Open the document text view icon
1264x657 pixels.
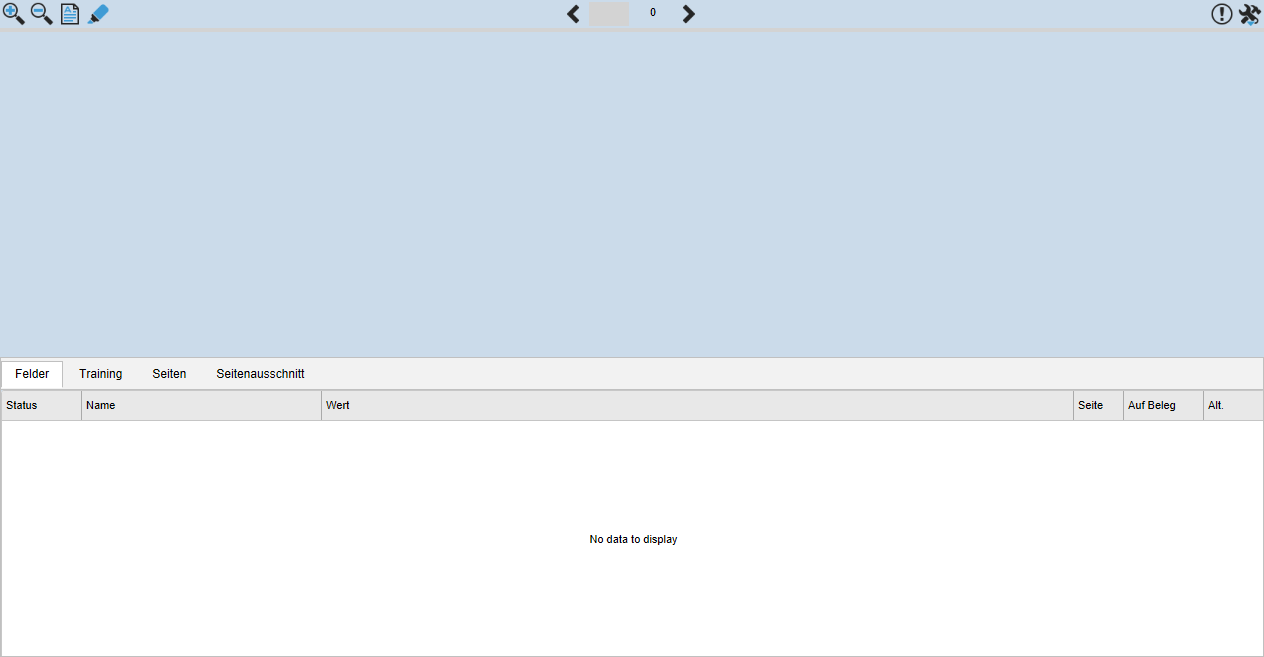pyautogui.click(x=69, y=14)
